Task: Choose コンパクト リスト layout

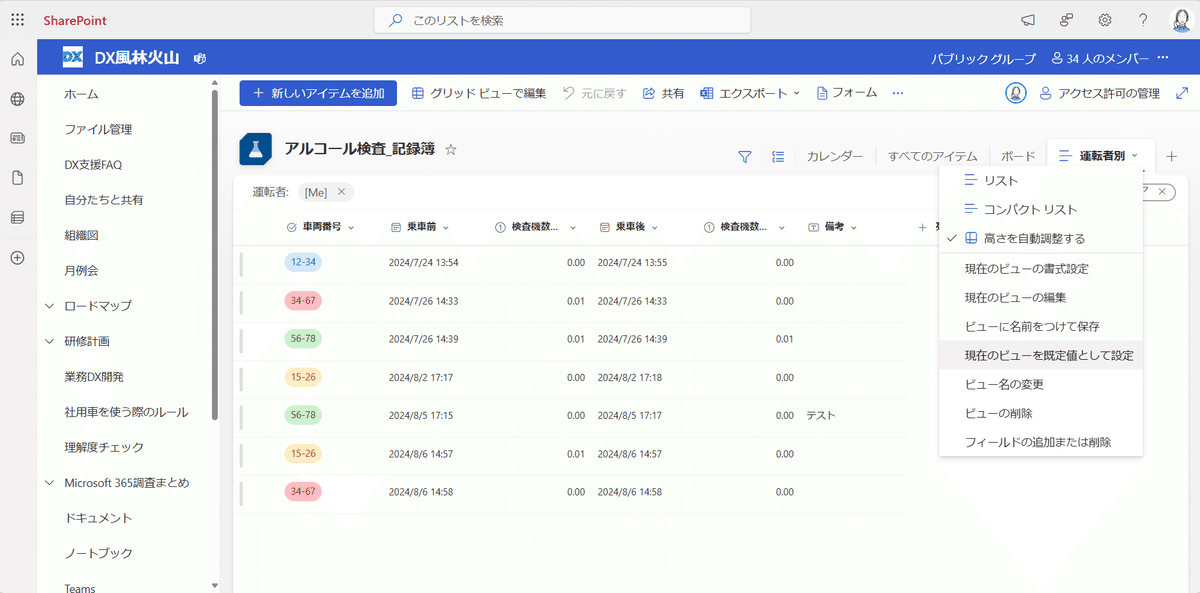Action: [1040, 210]
